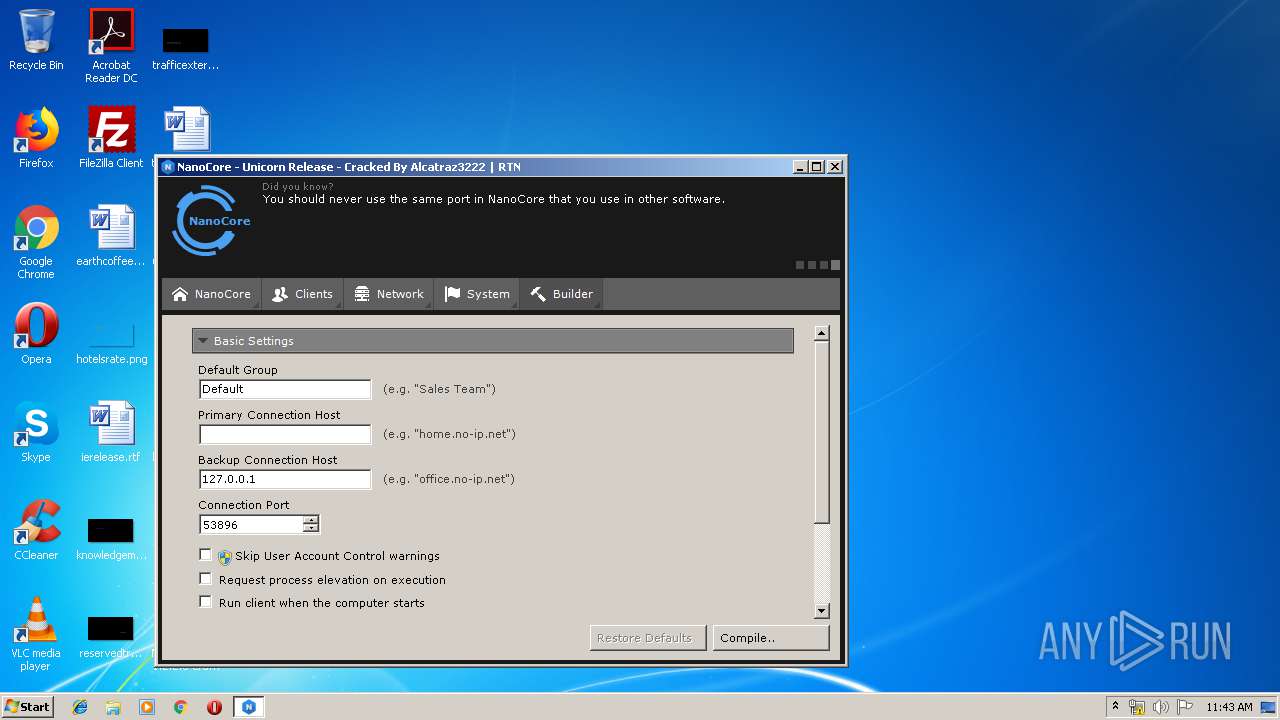Select the FileZilla Client desktop shortcut

click(111, 138)
